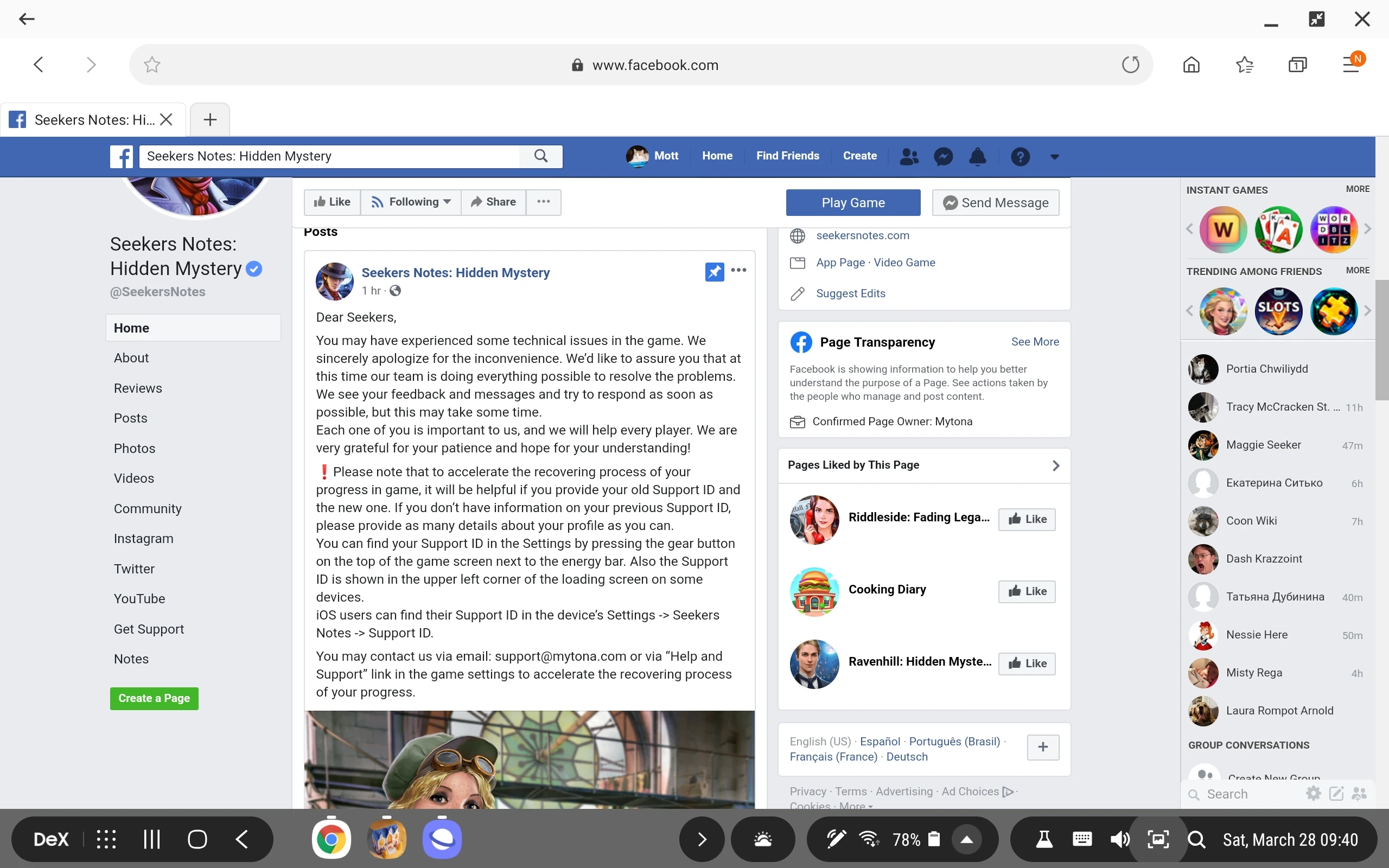Open the seekersnotes.com link
1389x868 pixels.
tap(862, 235)
